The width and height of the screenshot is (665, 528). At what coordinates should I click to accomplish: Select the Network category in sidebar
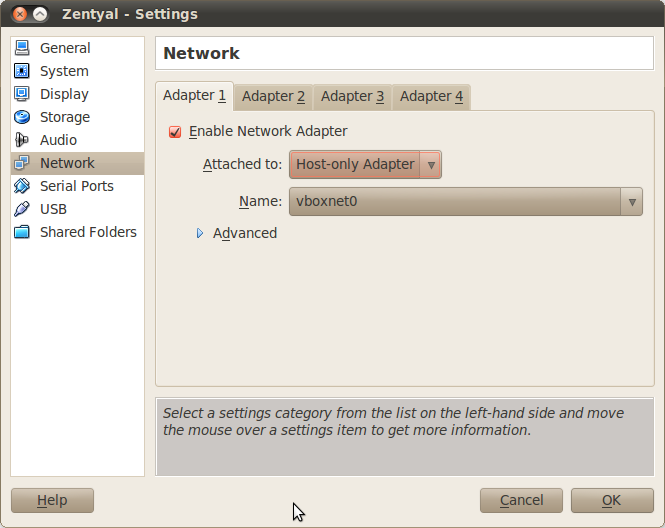[67, 163]
